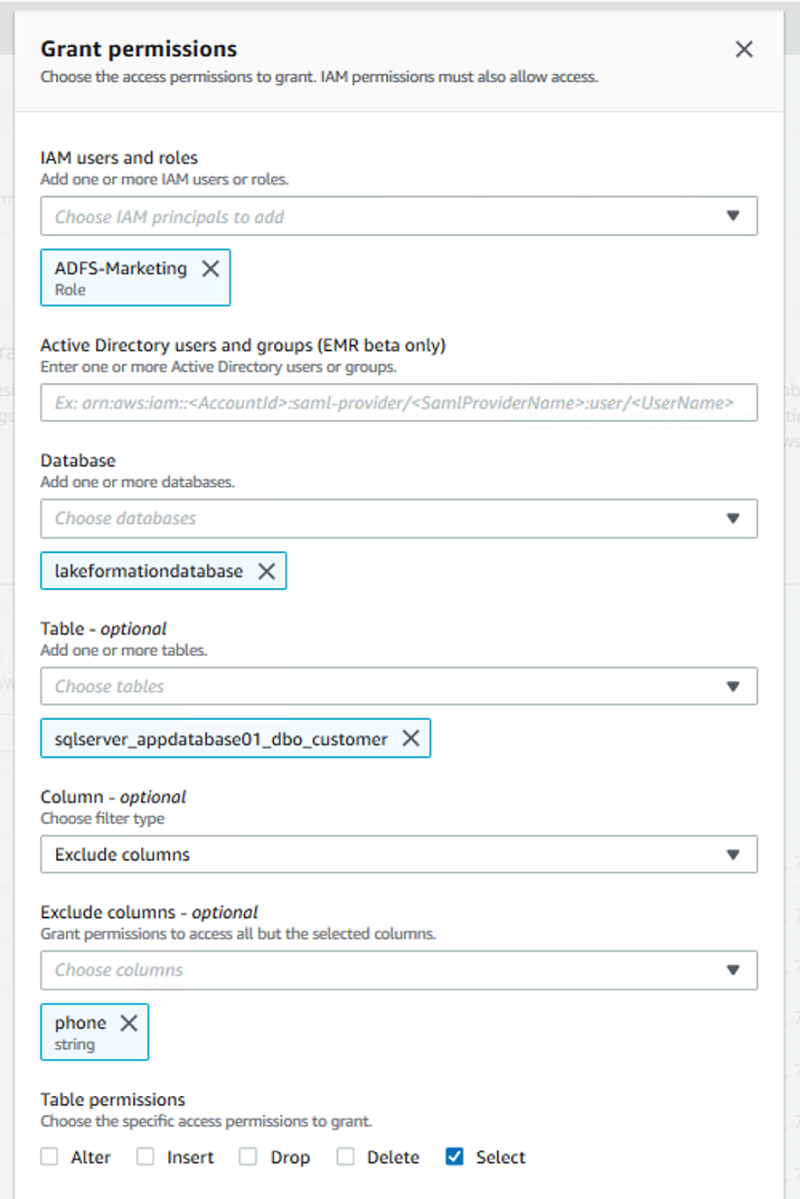
Task: Remove the phone column chip
Action: point(129,1023)
